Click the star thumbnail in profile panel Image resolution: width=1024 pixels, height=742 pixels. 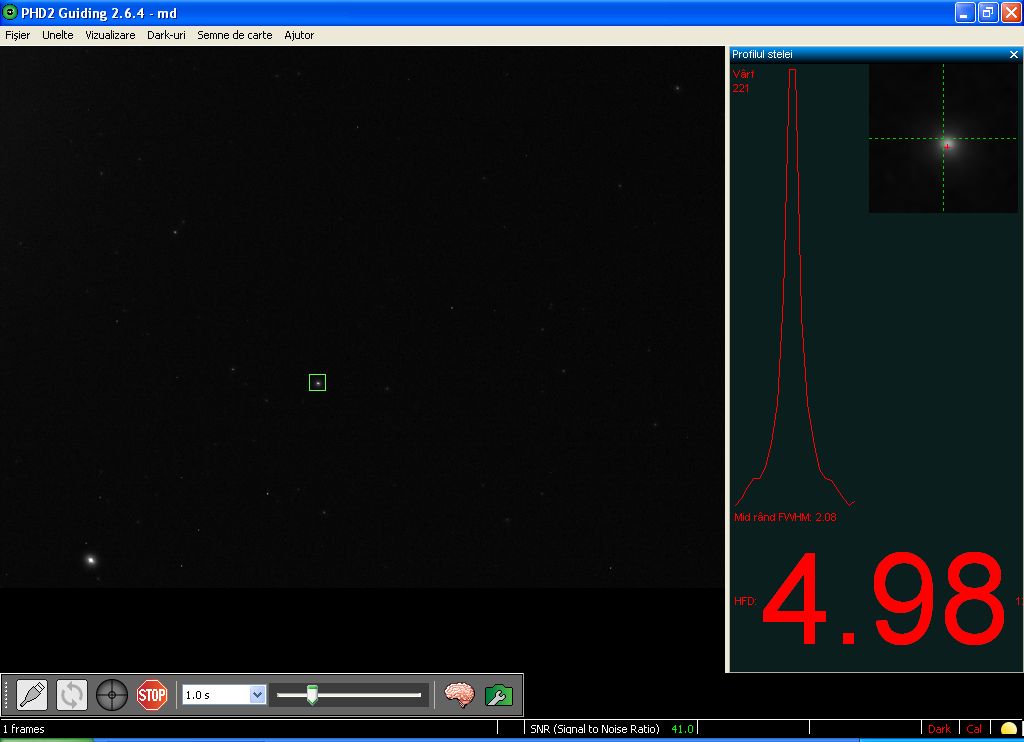pyautogui.click(x=943, y=139)
